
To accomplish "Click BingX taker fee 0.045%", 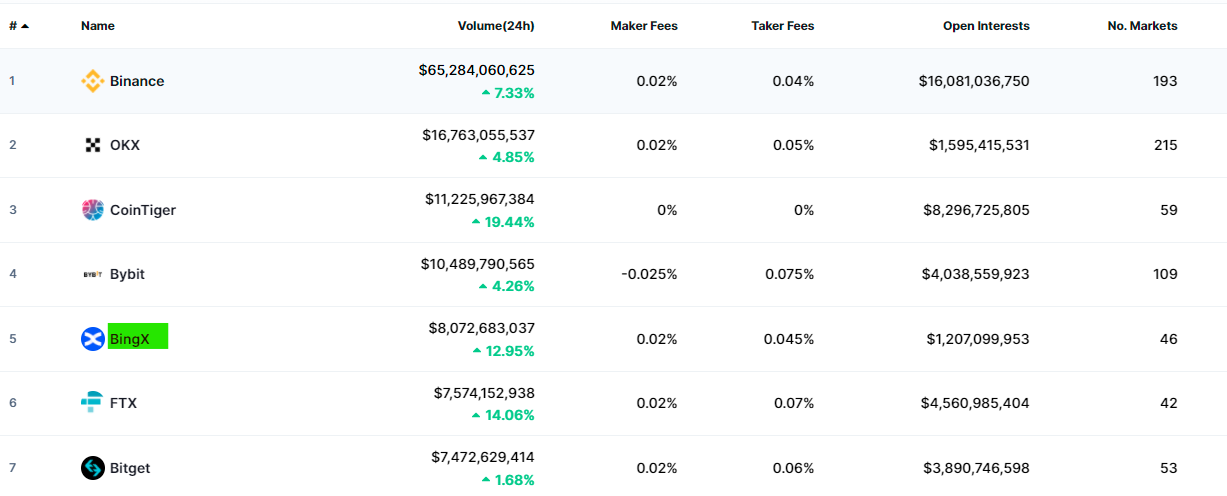I will (x=790, y=339).
